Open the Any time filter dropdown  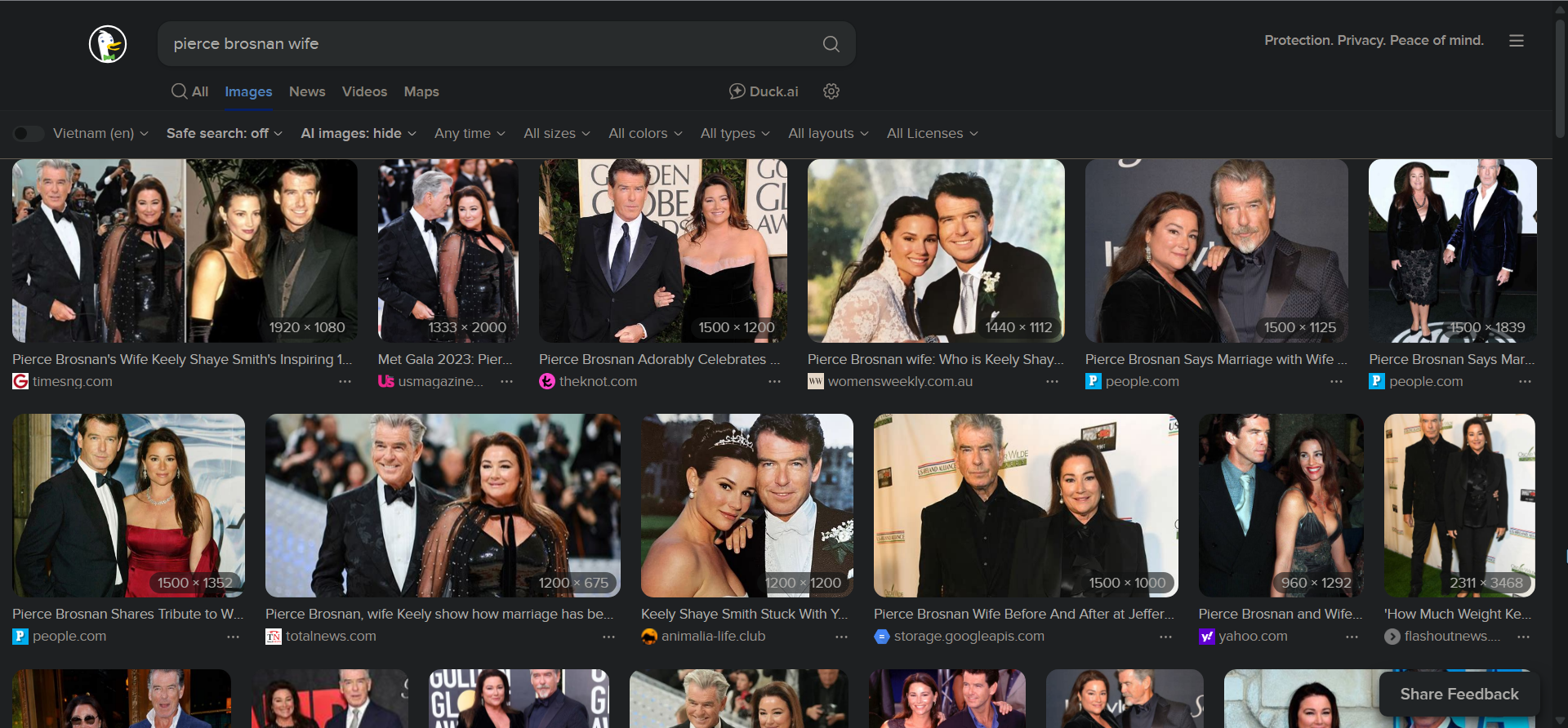pos(470,133)
